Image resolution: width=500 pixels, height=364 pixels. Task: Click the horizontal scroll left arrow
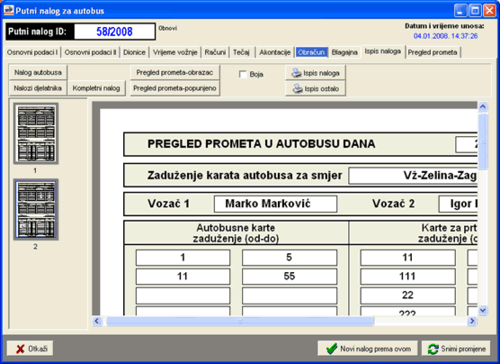click(x=97, y=321)
